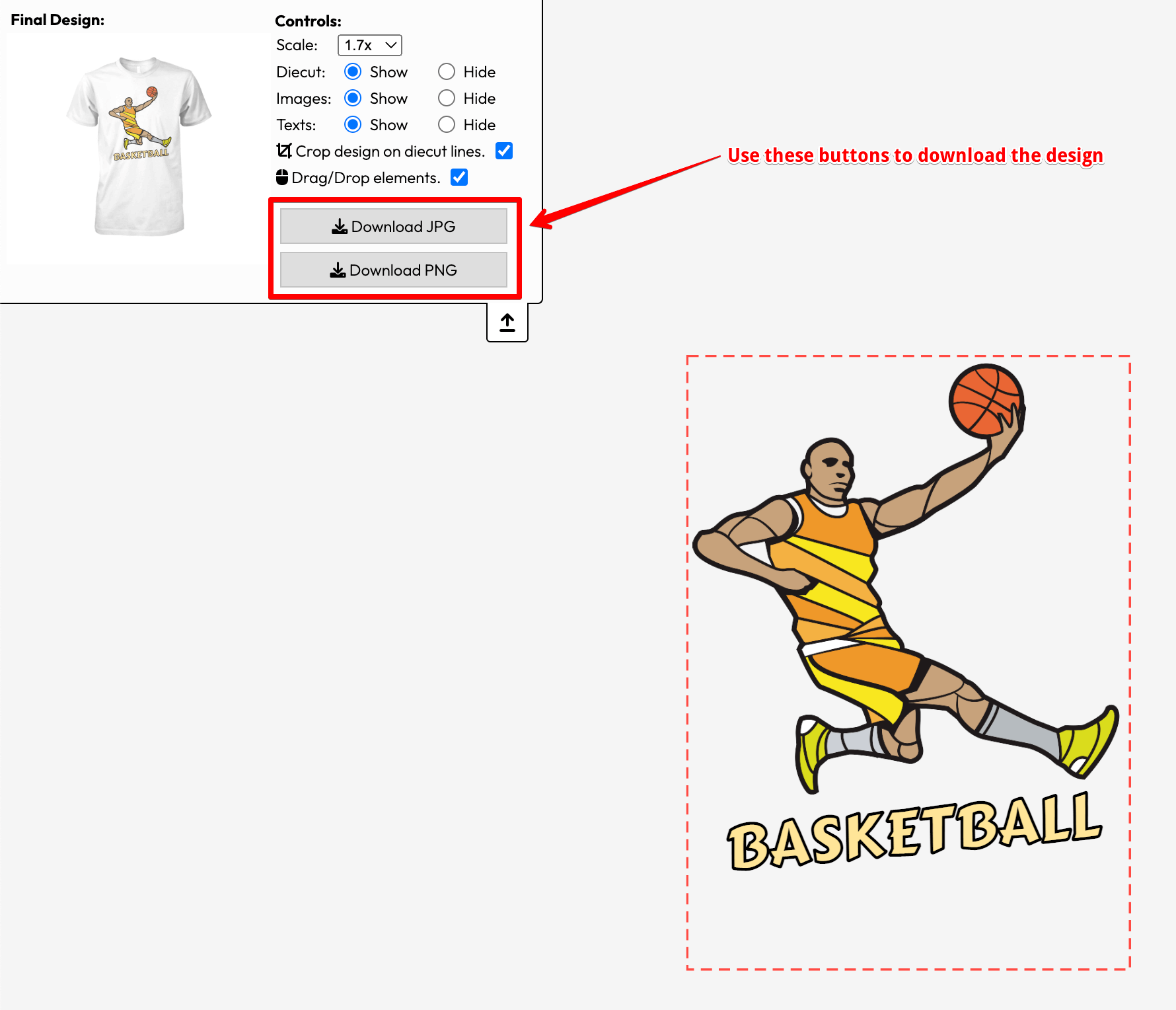Select Hide for Images

(x=447, y=98)
